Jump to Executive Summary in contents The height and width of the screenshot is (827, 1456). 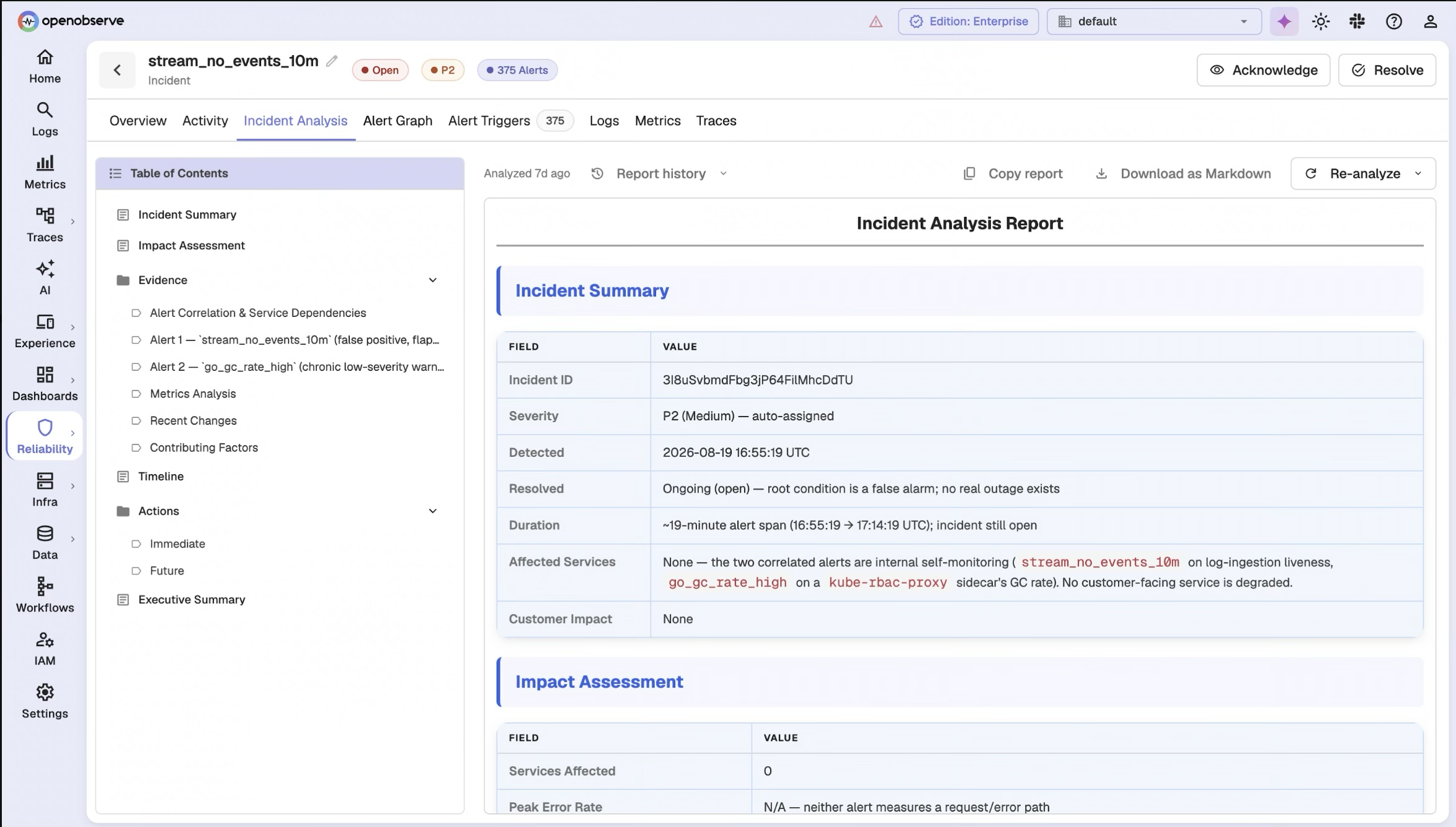tap(192, 599)
